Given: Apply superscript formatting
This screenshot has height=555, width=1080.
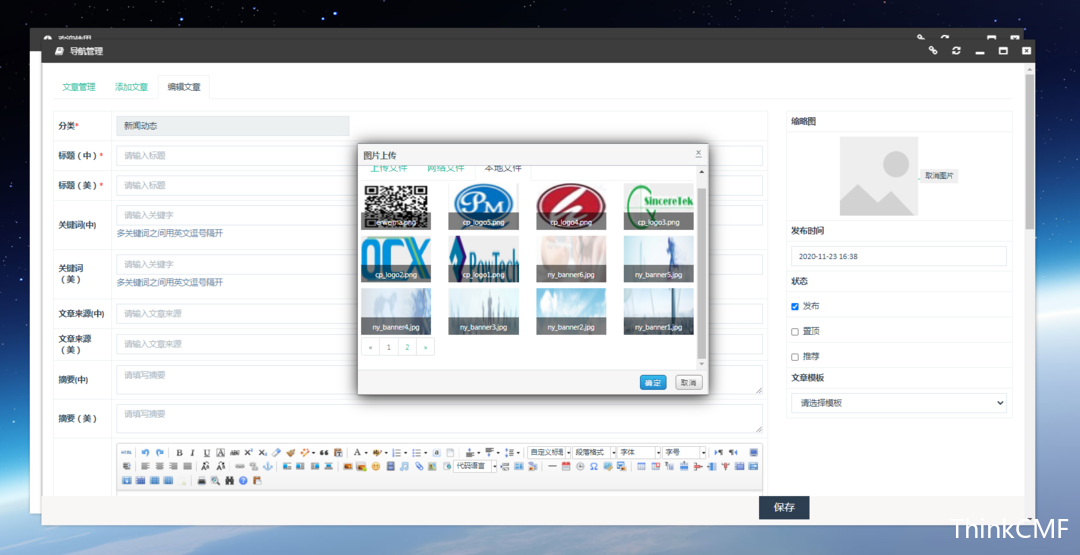Looking at the screenshot, I should pos(249,452).
